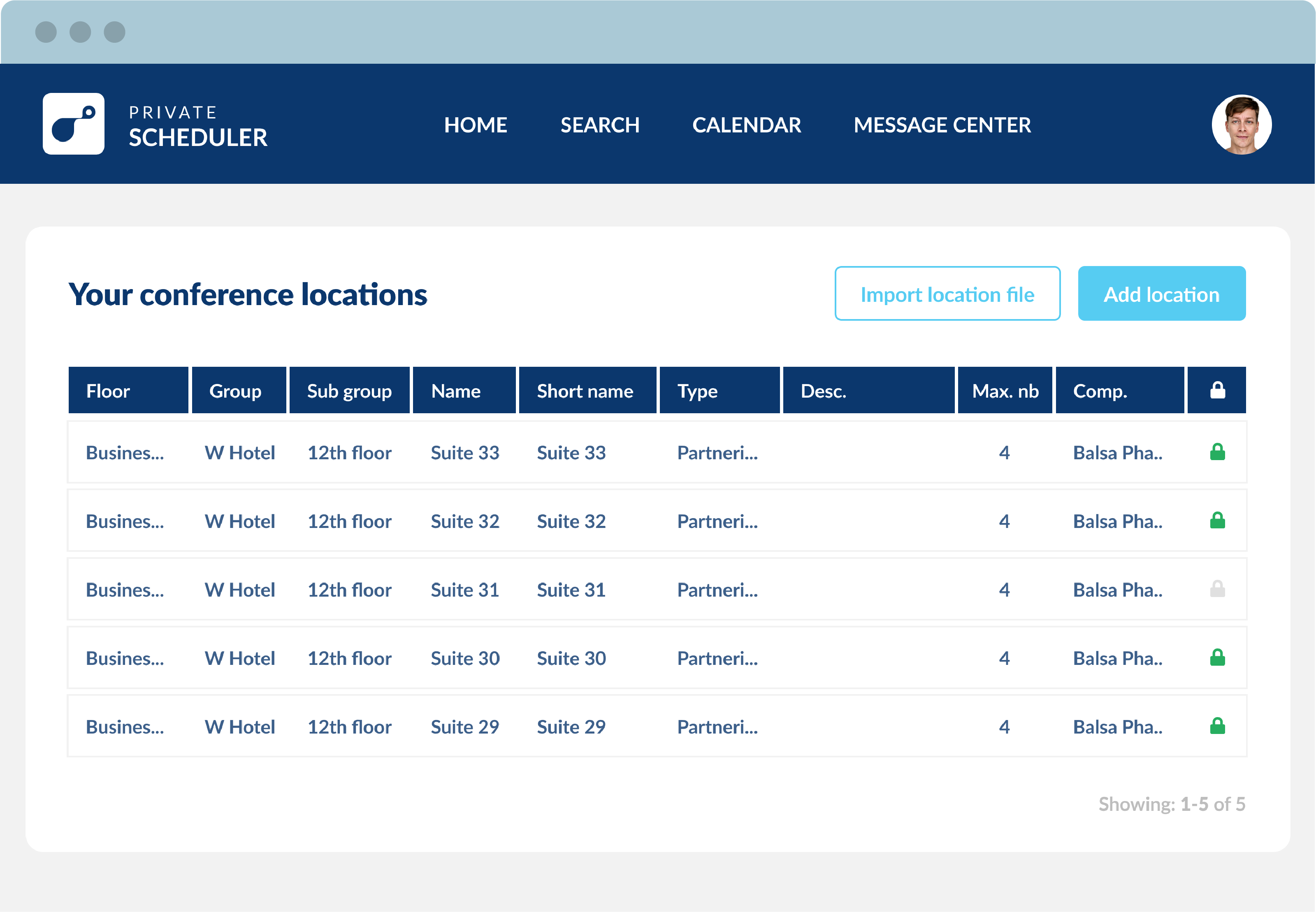Viewport: 1316px width, 912px height.
Task: Click 'Partneri...' in the Suite 32 row
Action: [717, 521]
